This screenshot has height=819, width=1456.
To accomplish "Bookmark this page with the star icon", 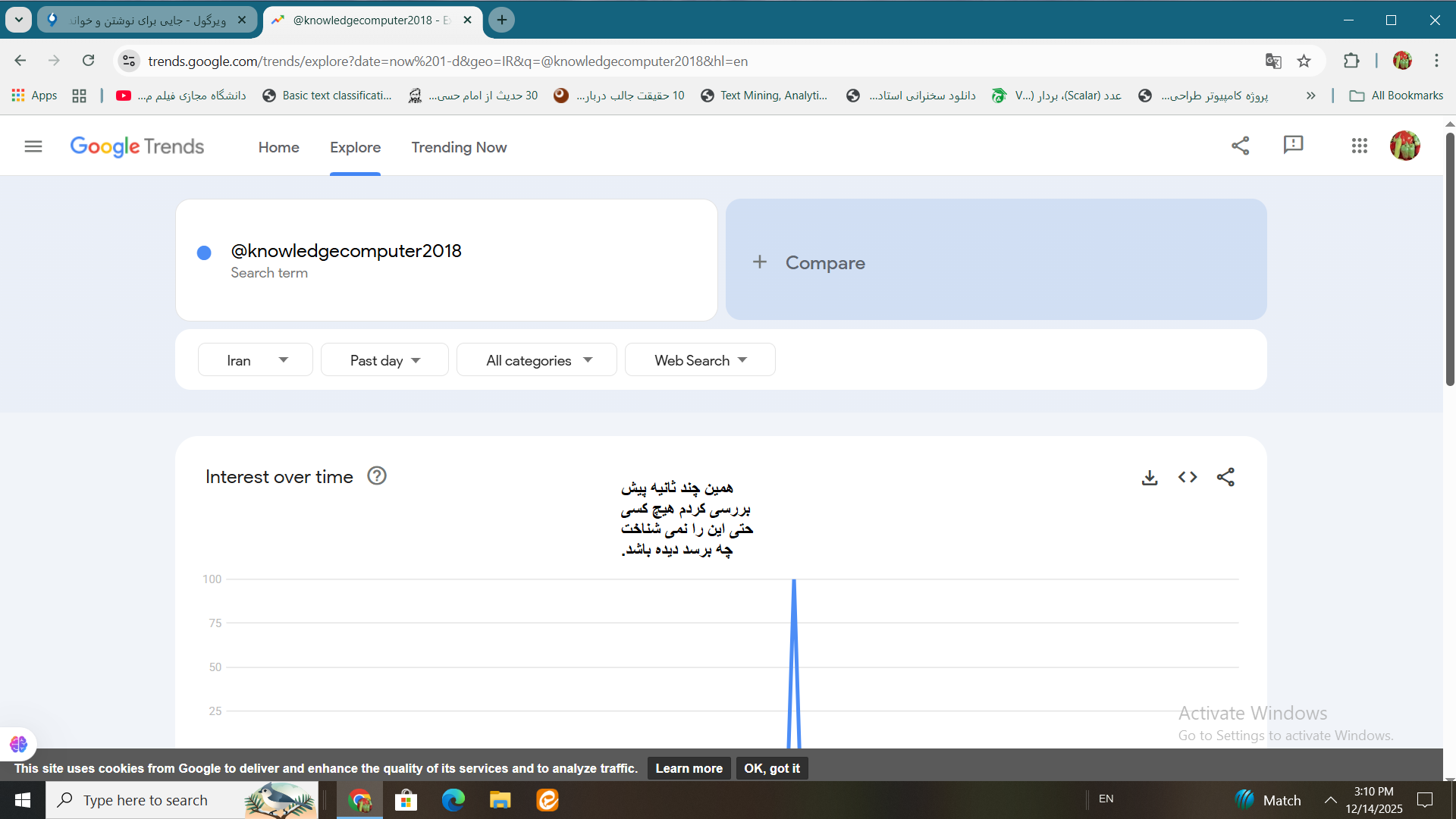I will [x=1304, y=61].
